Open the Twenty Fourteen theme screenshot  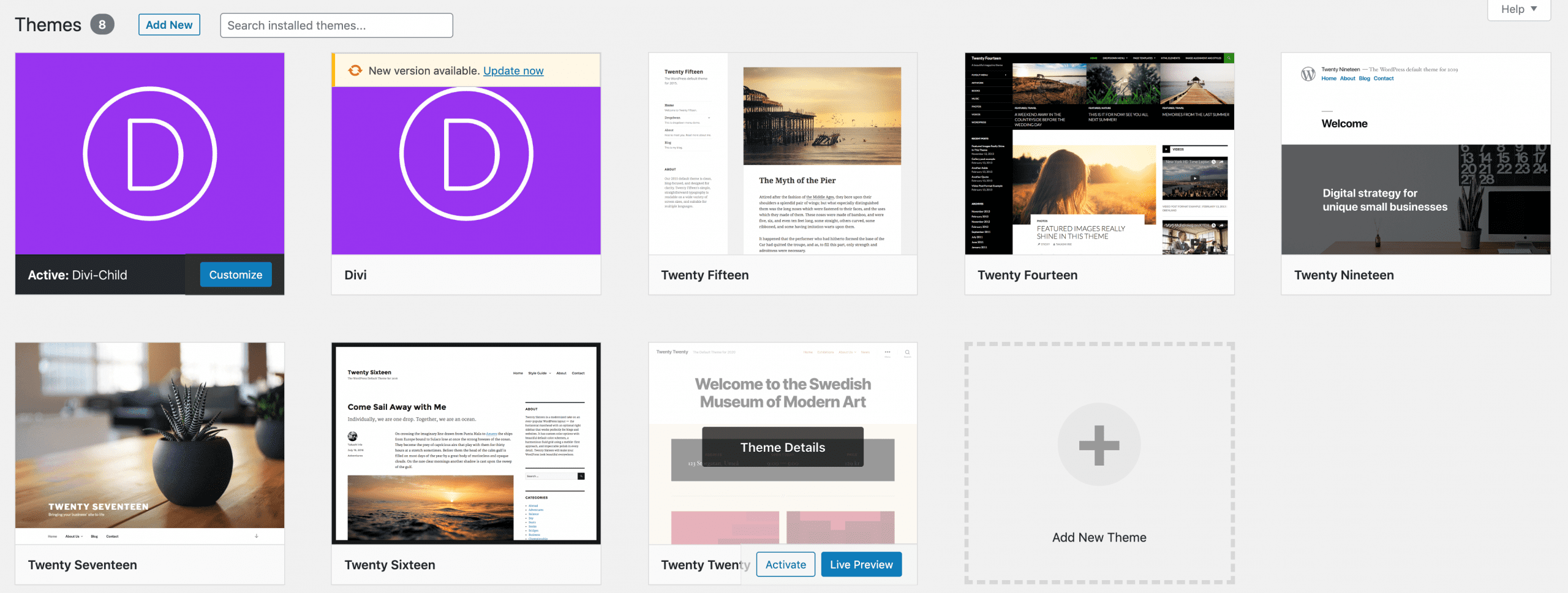(x=1099, y=153)
